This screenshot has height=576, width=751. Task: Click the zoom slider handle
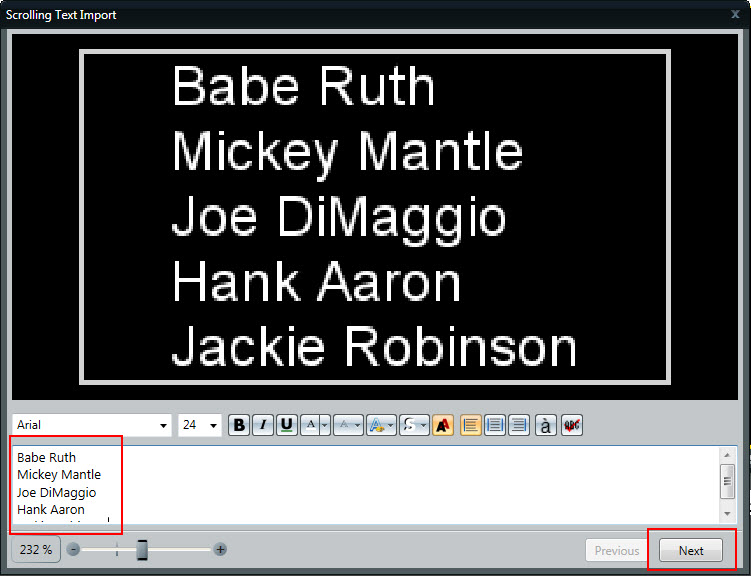tap(142, 550)
